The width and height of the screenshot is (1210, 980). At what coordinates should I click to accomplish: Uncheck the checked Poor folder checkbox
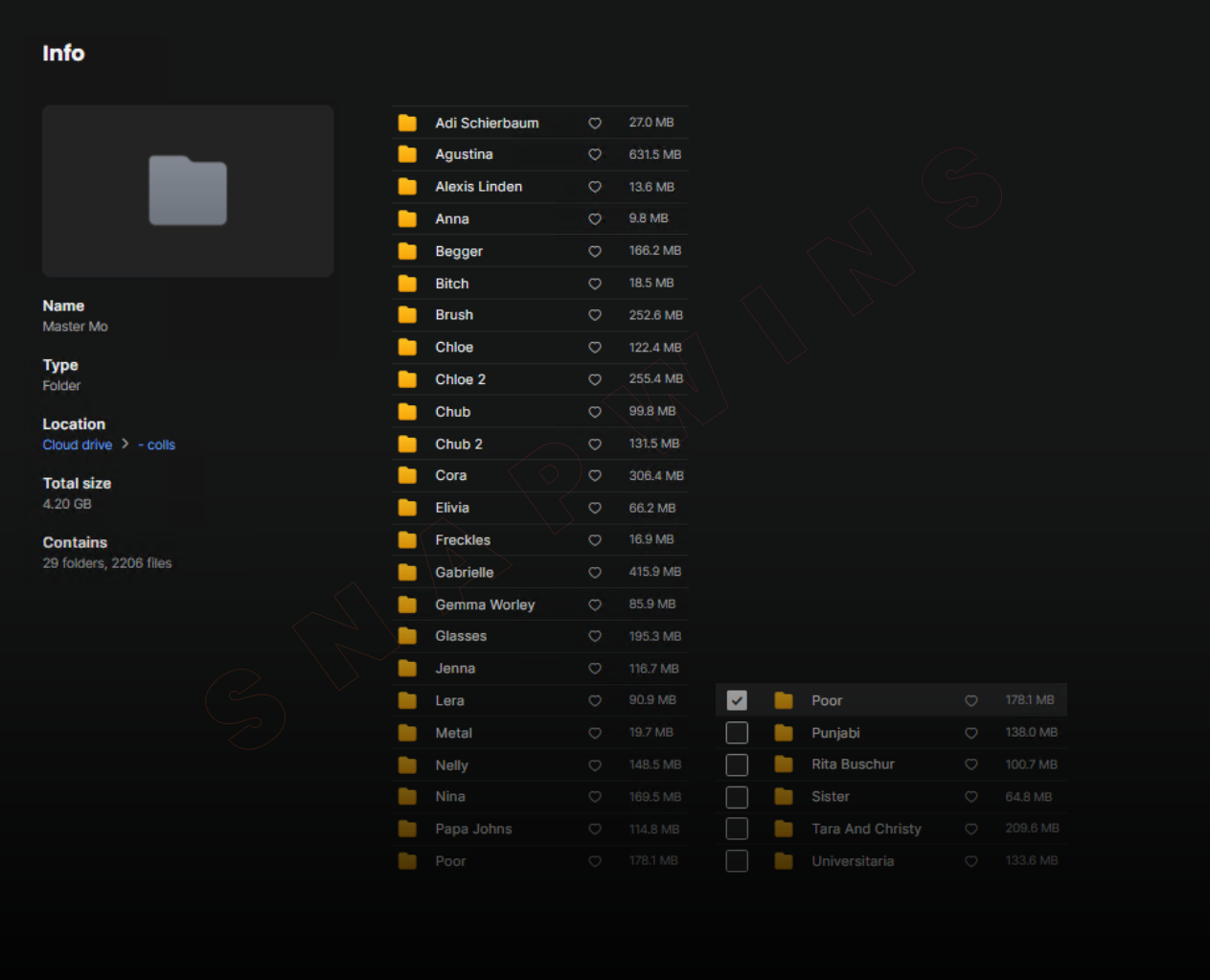tap(737, 700)
